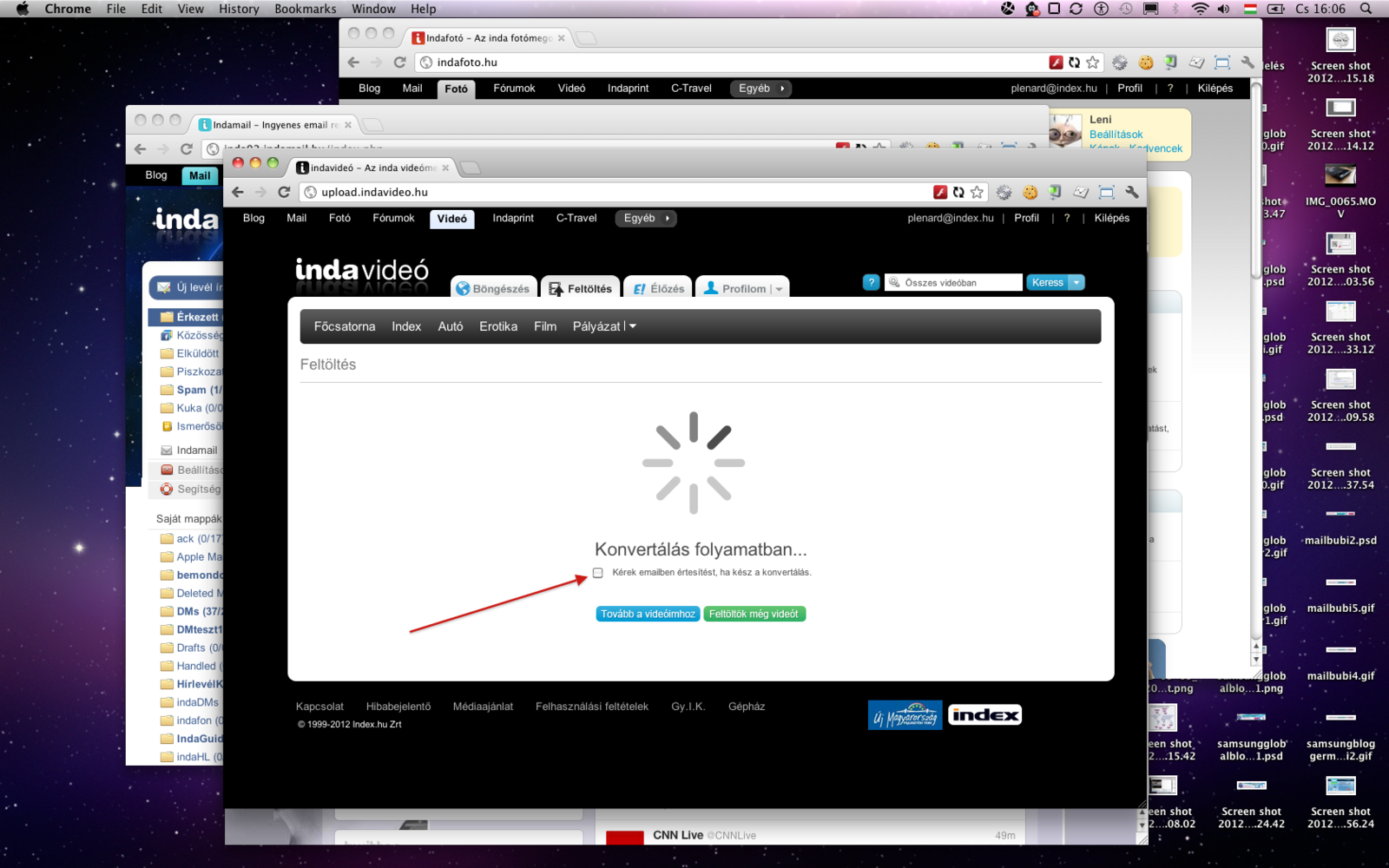Screen dimensions: 1389x868
Task: Open the Hibabejelentő footer link
Action: point(398,707)
